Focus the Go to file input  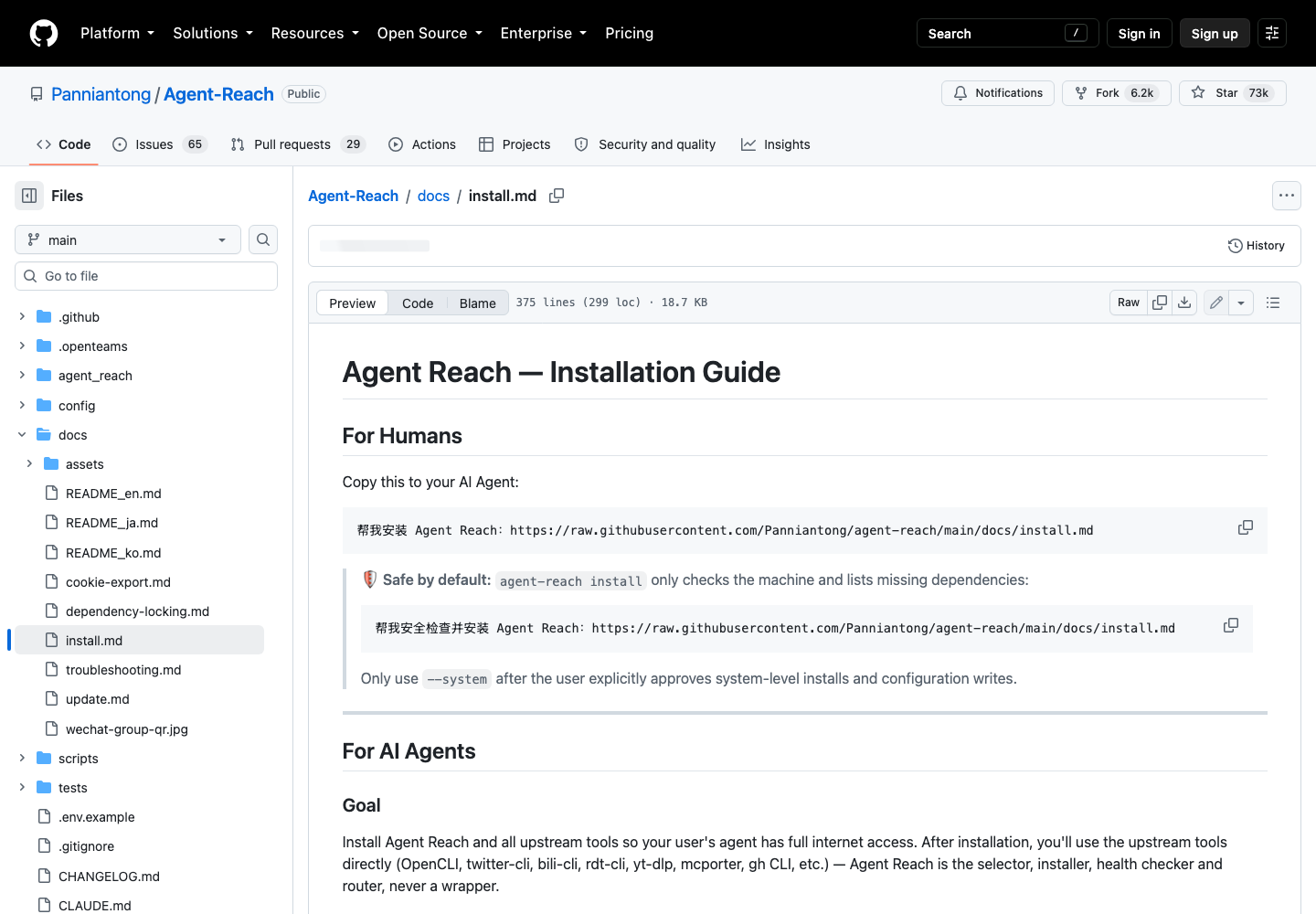(146, 276)
